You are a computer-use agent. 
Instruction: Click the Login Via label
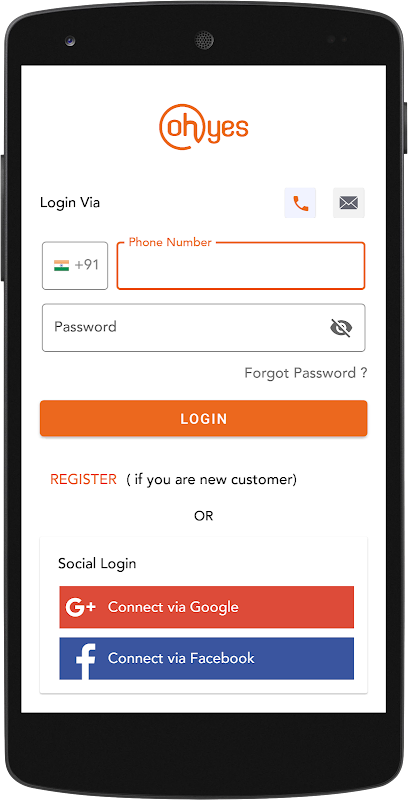70,203
